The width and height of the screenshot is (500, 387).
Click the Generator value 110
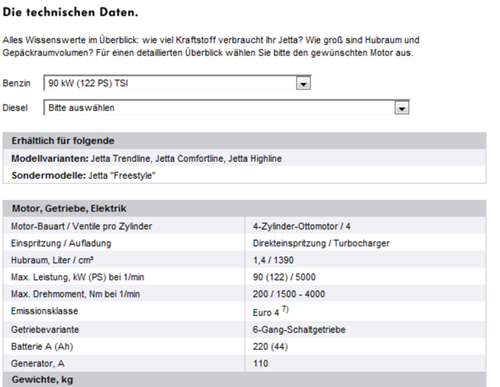[260, 363]
